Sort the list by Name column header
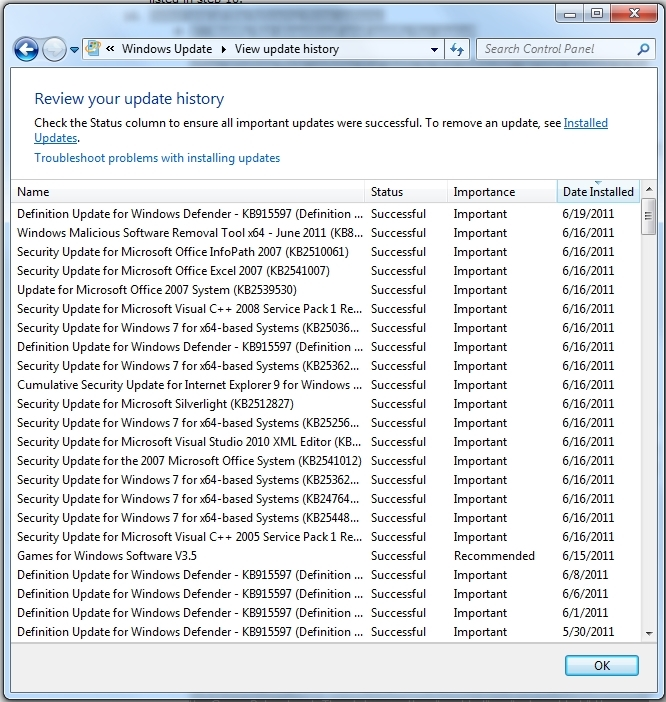 188,192
